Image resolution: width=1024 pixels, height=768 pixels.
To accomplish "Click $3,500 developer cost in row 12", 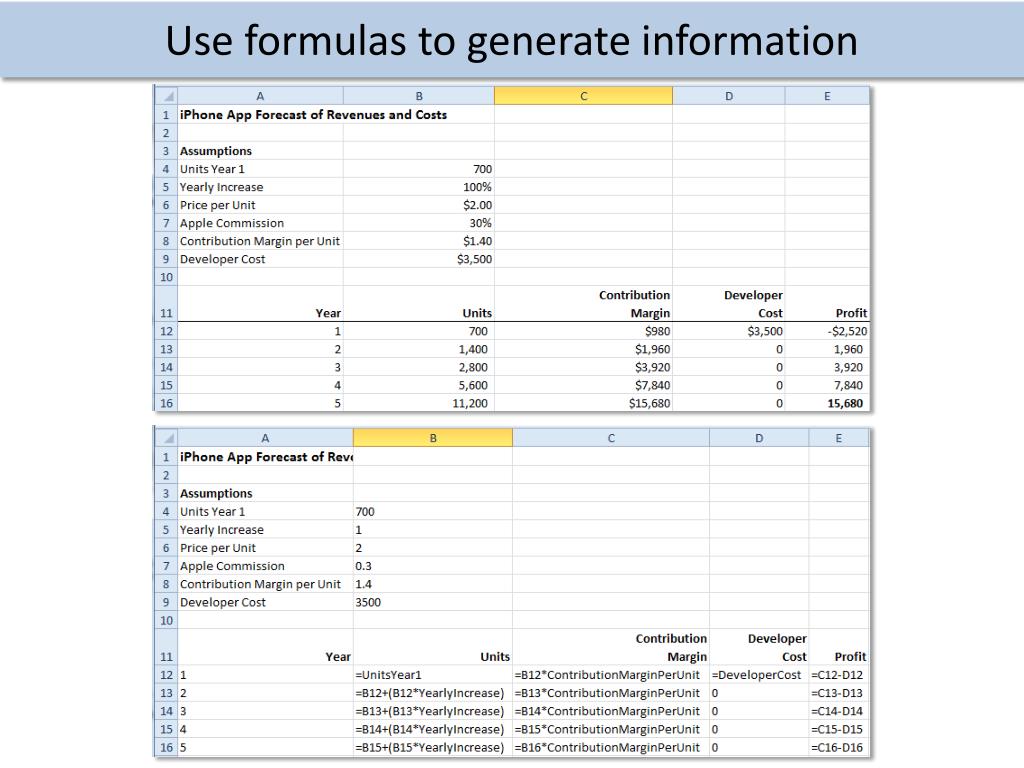I will pos(765,331).
